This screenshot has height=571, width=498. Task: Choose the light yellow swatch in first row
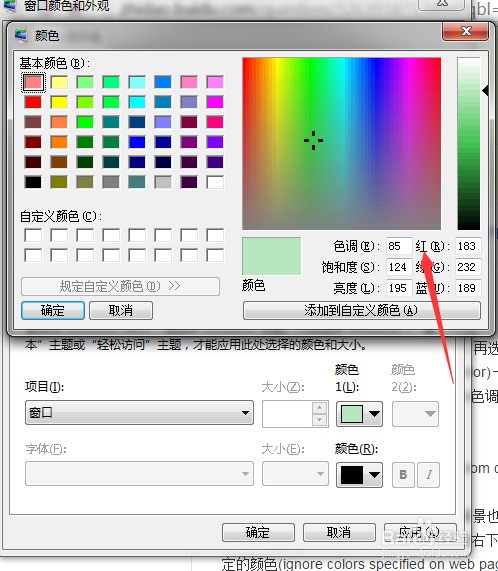pos(59,82)
